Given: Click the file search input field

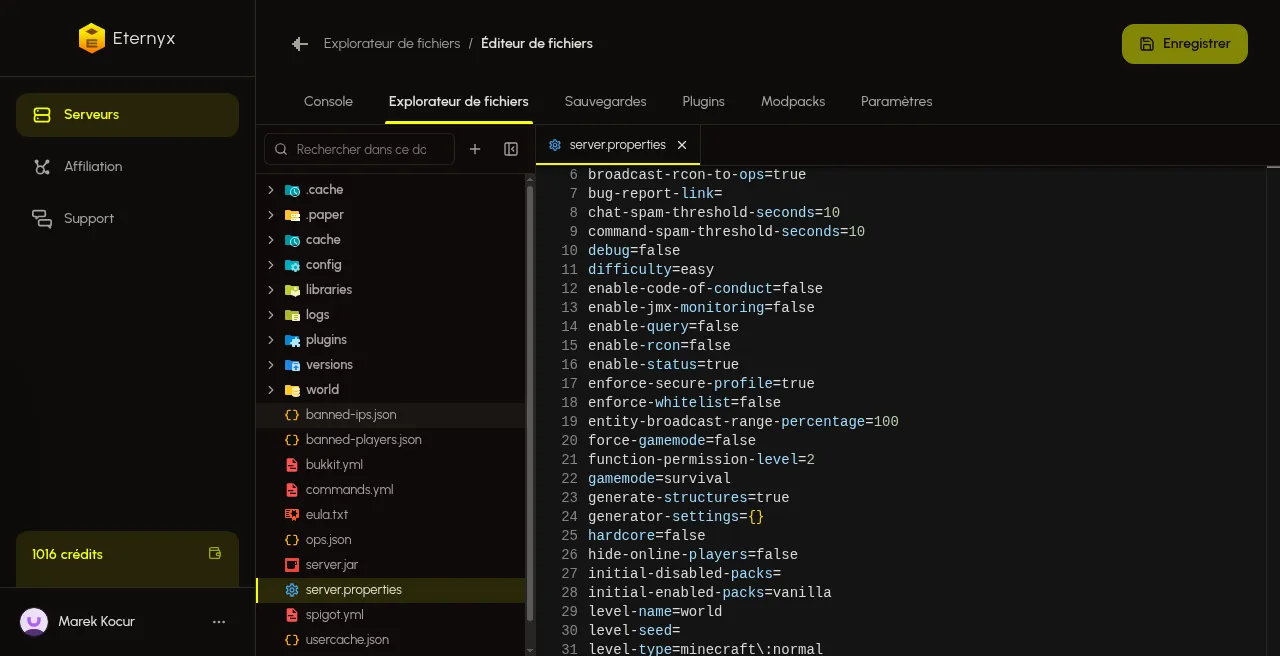Looking at the screenshot, I should pyautogui.click(x=360, y=149).
